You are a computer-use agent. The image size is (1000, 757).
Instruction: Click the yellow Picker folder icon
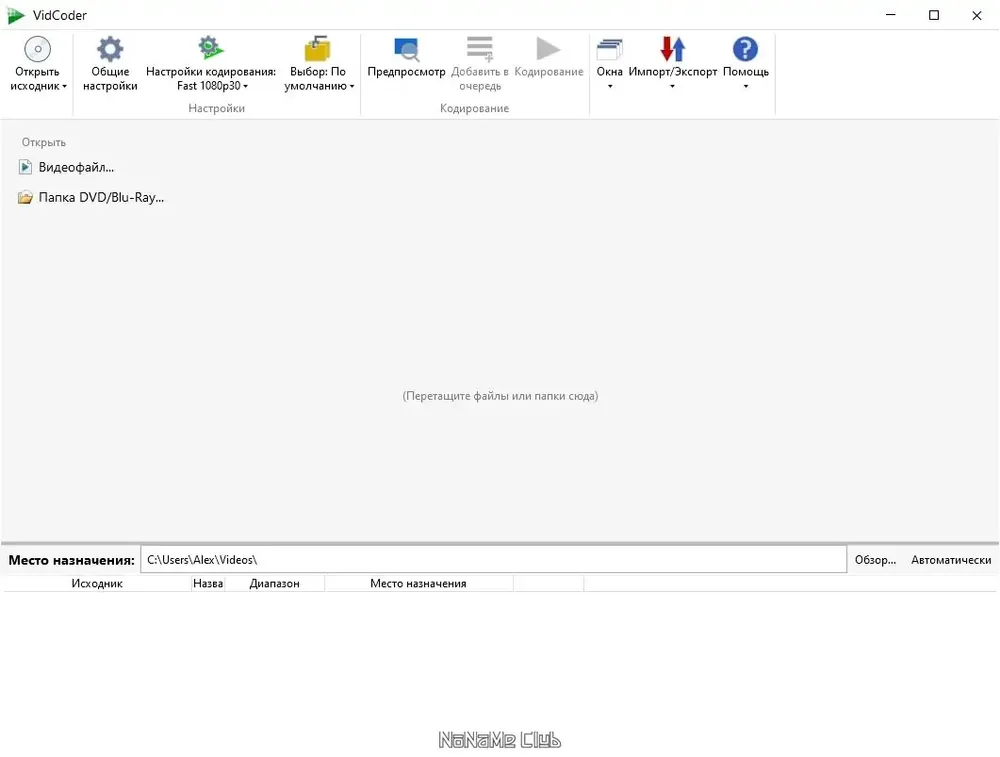[318, 48]
